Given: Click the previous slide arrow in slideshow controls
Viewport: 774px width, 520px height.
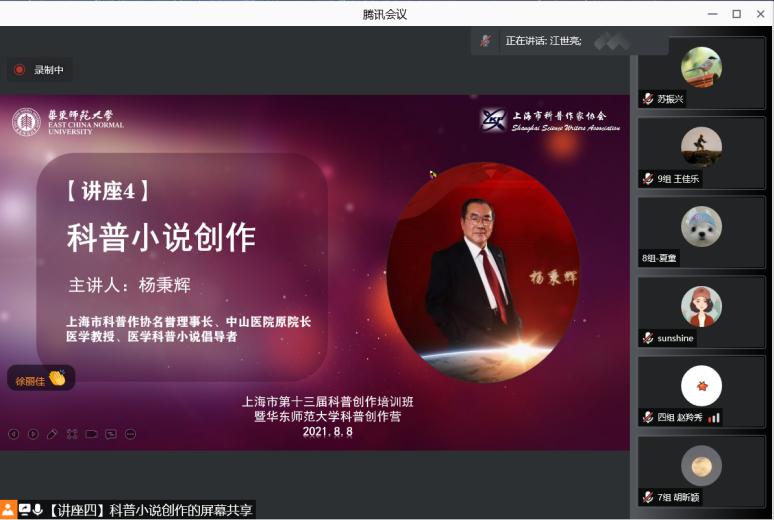Looking at the screenshot, I should coord(14,434).
